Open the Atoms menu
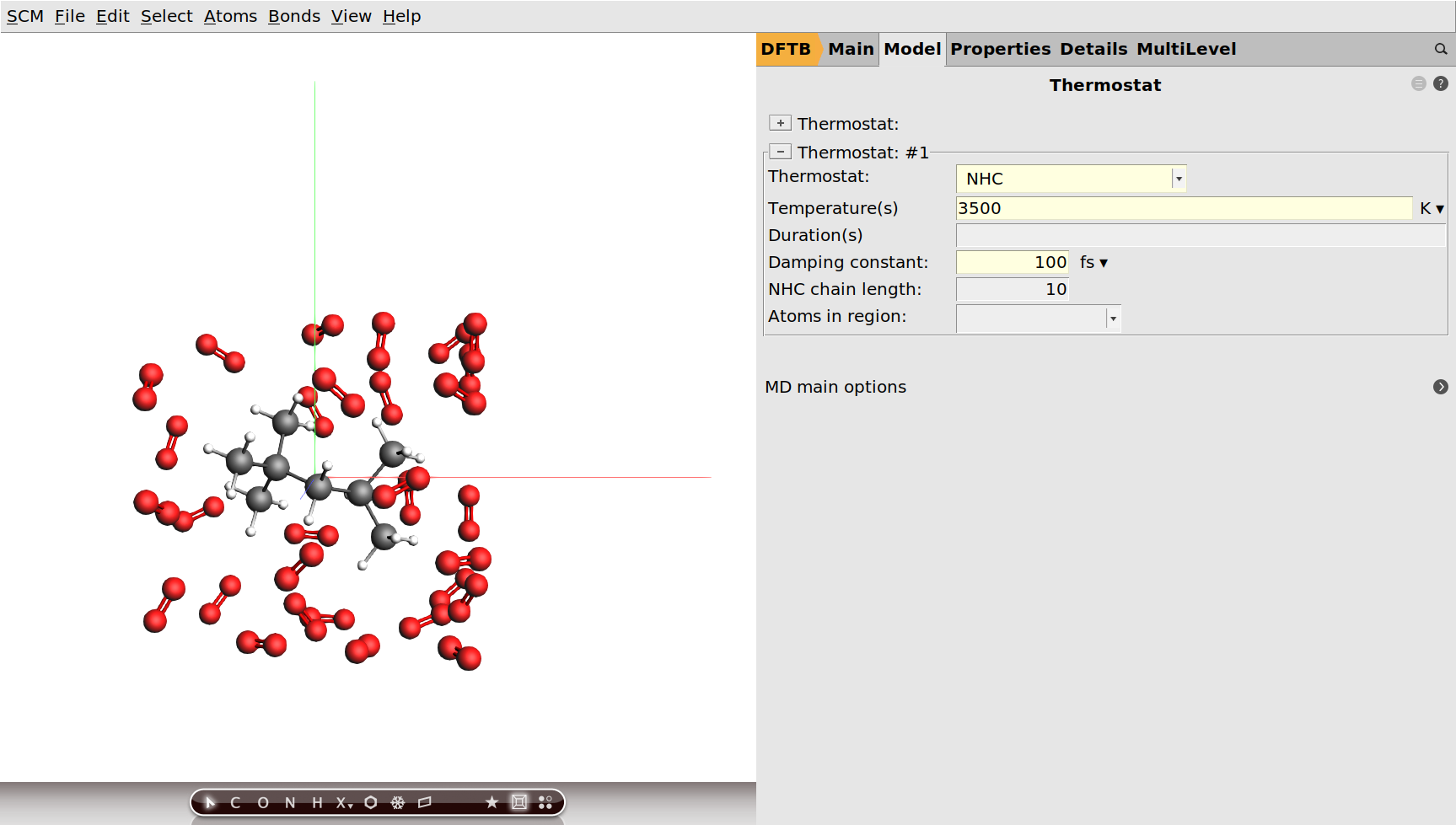 (229, 15)
